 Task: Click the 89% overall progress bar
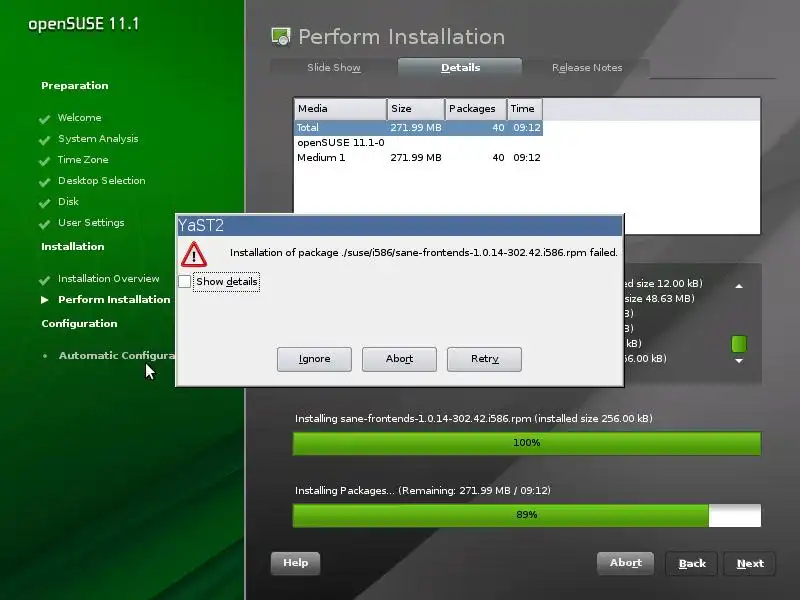(x=527, y=515)
